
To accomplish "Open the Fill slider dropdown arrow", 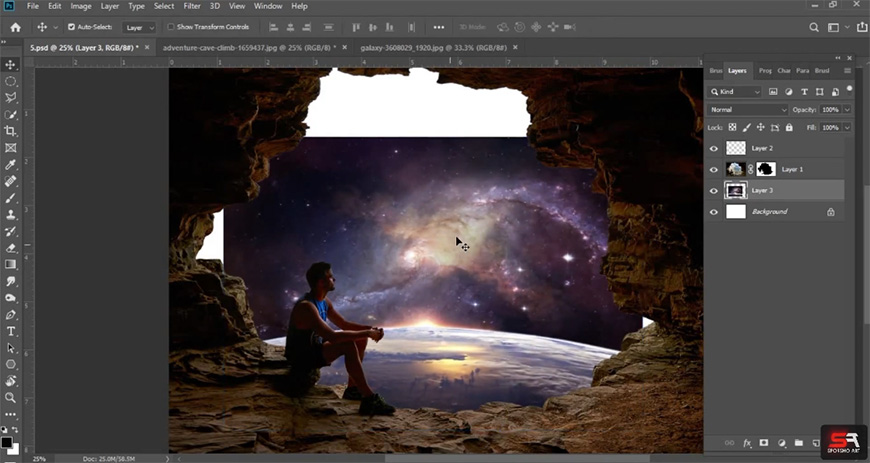I will [x=847, y=127].
